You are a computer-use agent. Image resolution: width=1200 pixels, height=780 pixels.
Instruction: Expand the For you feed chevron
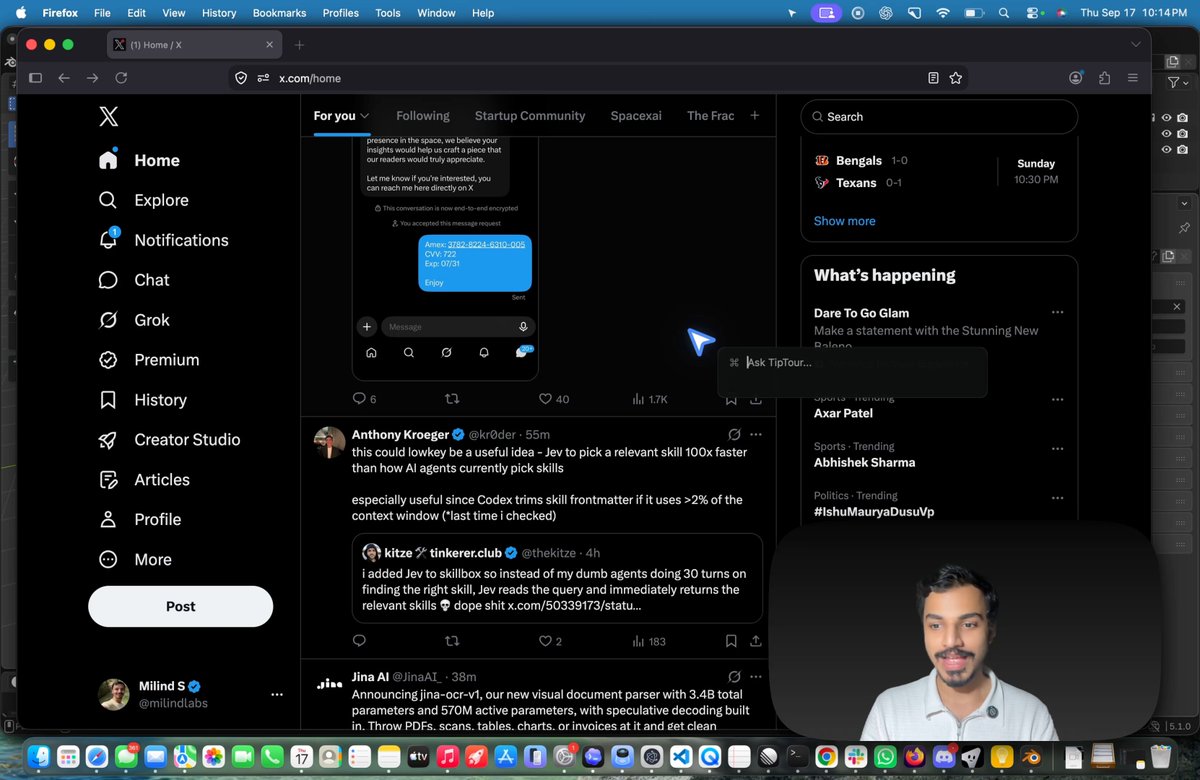coord(365,116)
